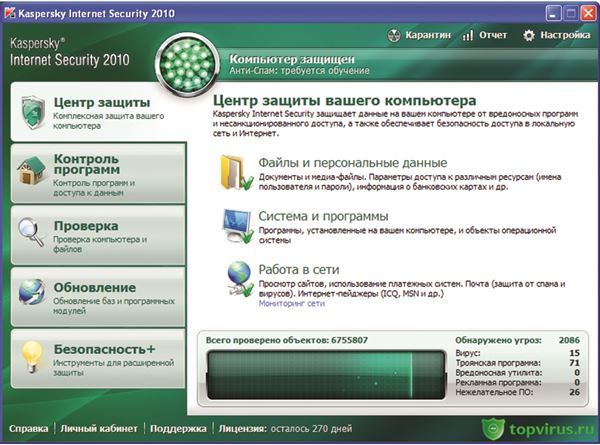Click the globe icon of Обновление
600x445 pixels.
[x=32, y=292]
